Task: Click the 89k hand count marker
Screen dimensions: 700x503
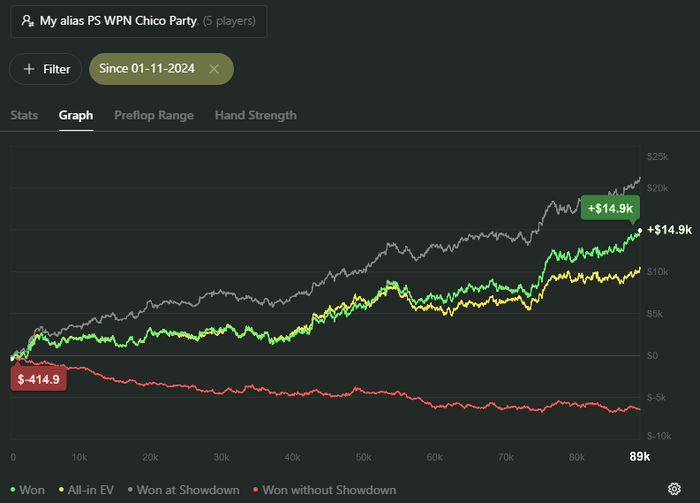Action: pyautogui.click(x=640, y=457)
